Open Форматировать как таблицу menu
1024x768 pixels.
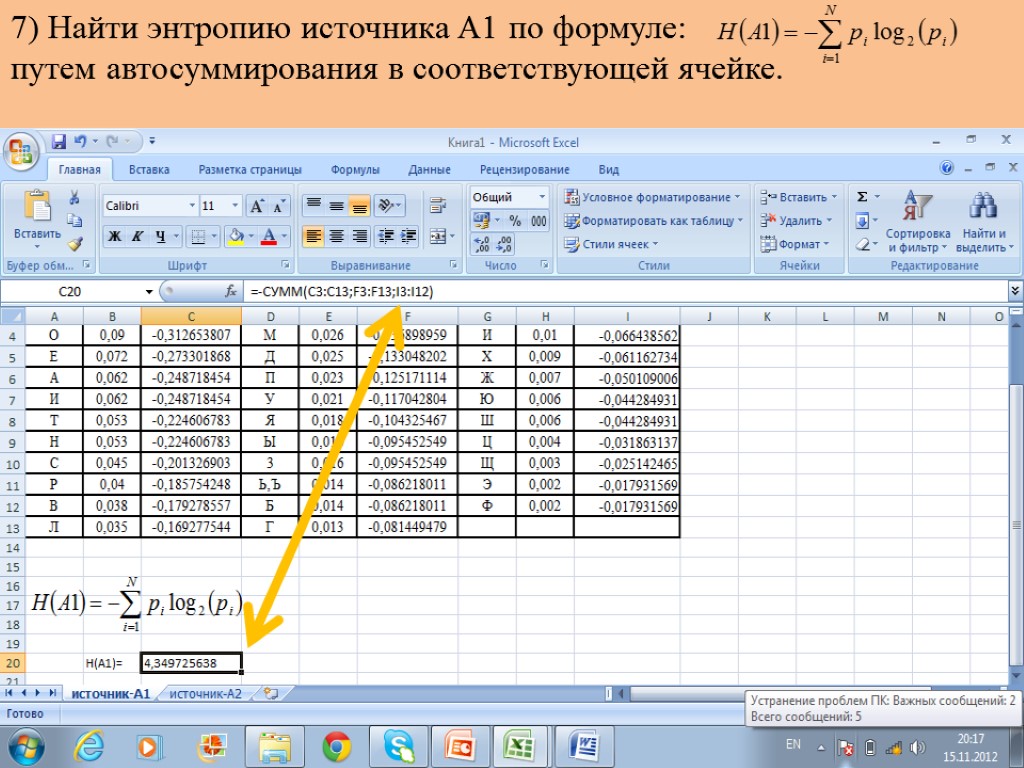coord(653,221)
